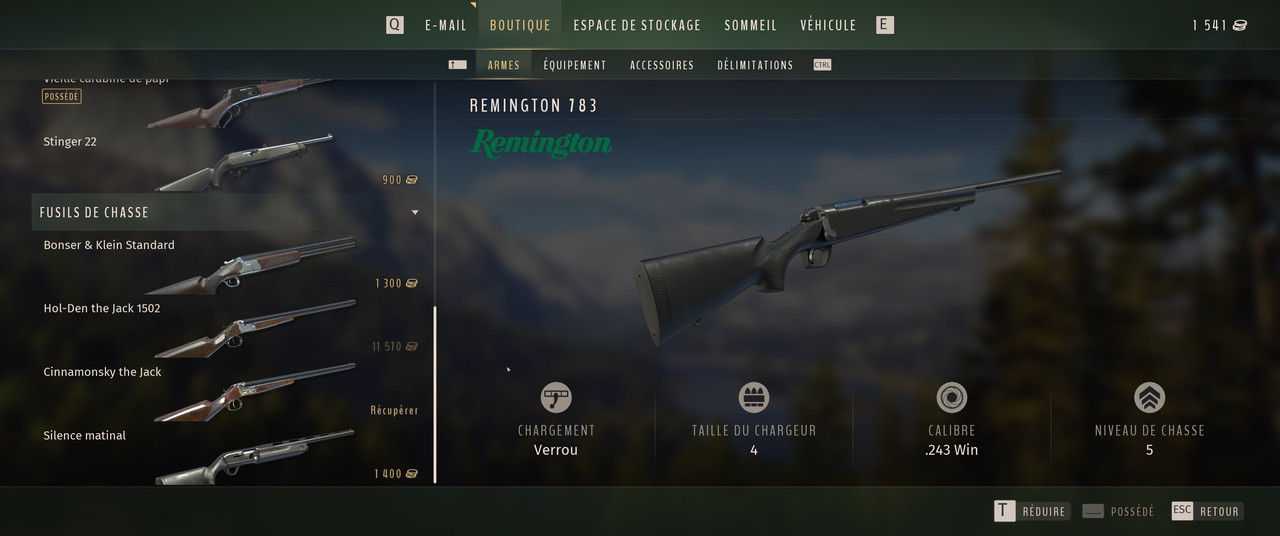Screen dimensions: 1280x536
Task: Open the Délimitations sub-tab
Action: (x=755, y=65)
